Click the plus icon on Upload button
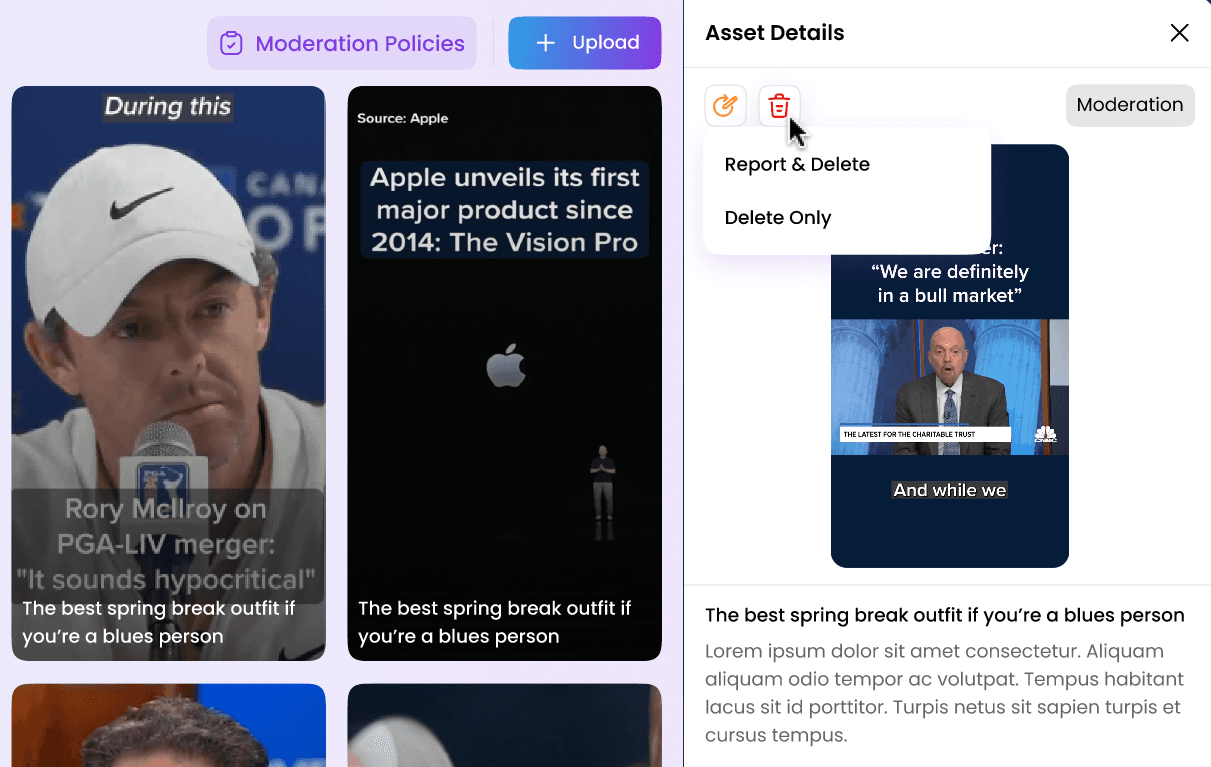The width and height of the screenshot is (1211, 767). pos(545,43)
